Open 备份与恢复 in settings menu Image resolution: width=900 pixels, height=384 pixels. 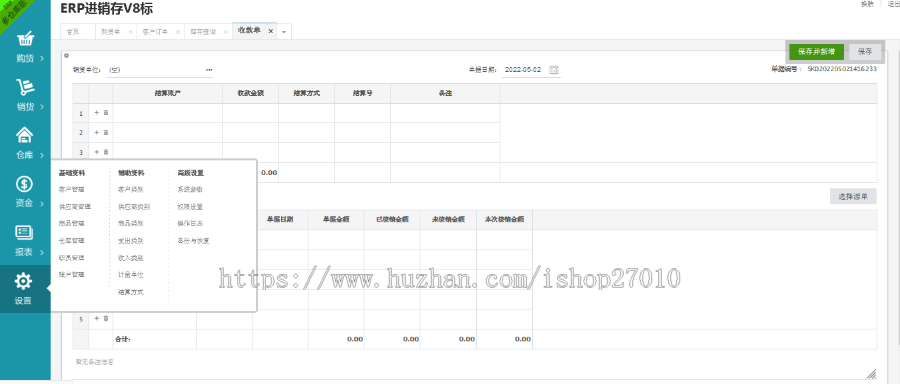pos(193,241)
